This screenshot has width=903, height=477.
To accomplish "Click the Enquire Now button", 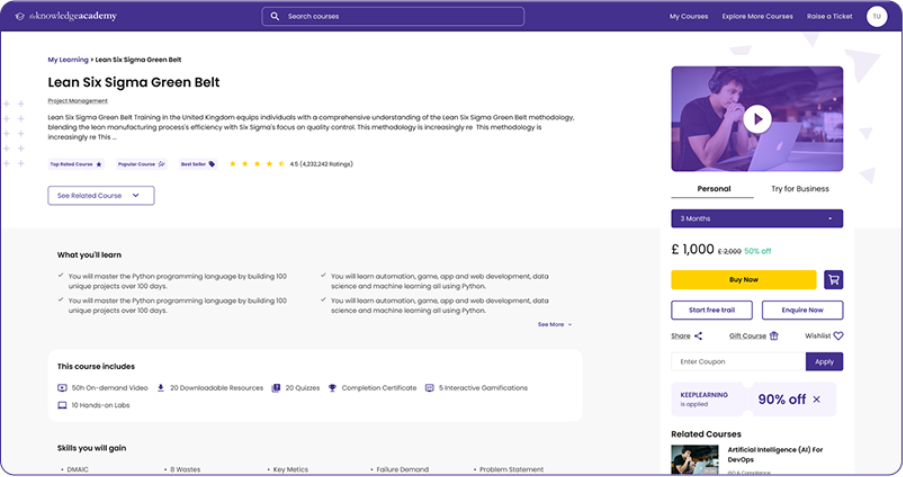I will 802,310.
